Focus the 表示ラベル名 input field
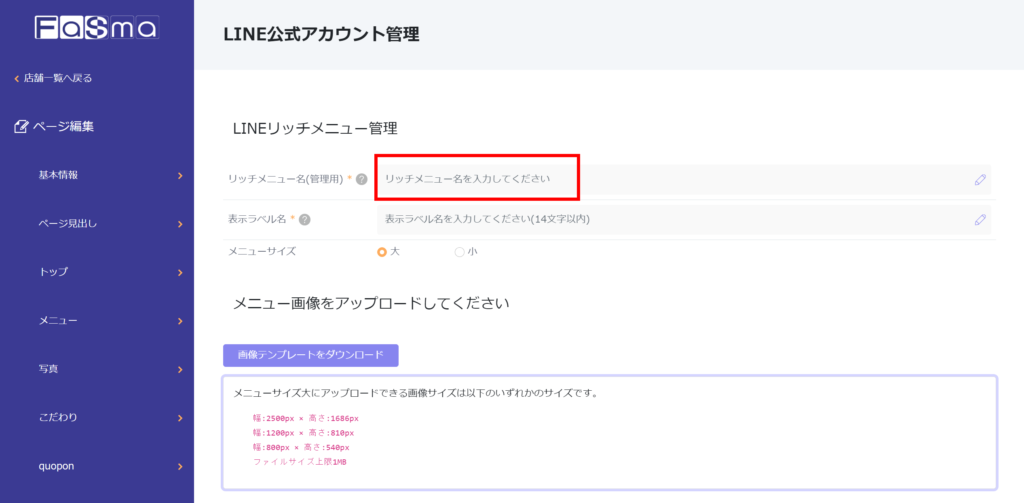Viewport: 1024px width, 503px height. tap(670, 220)
